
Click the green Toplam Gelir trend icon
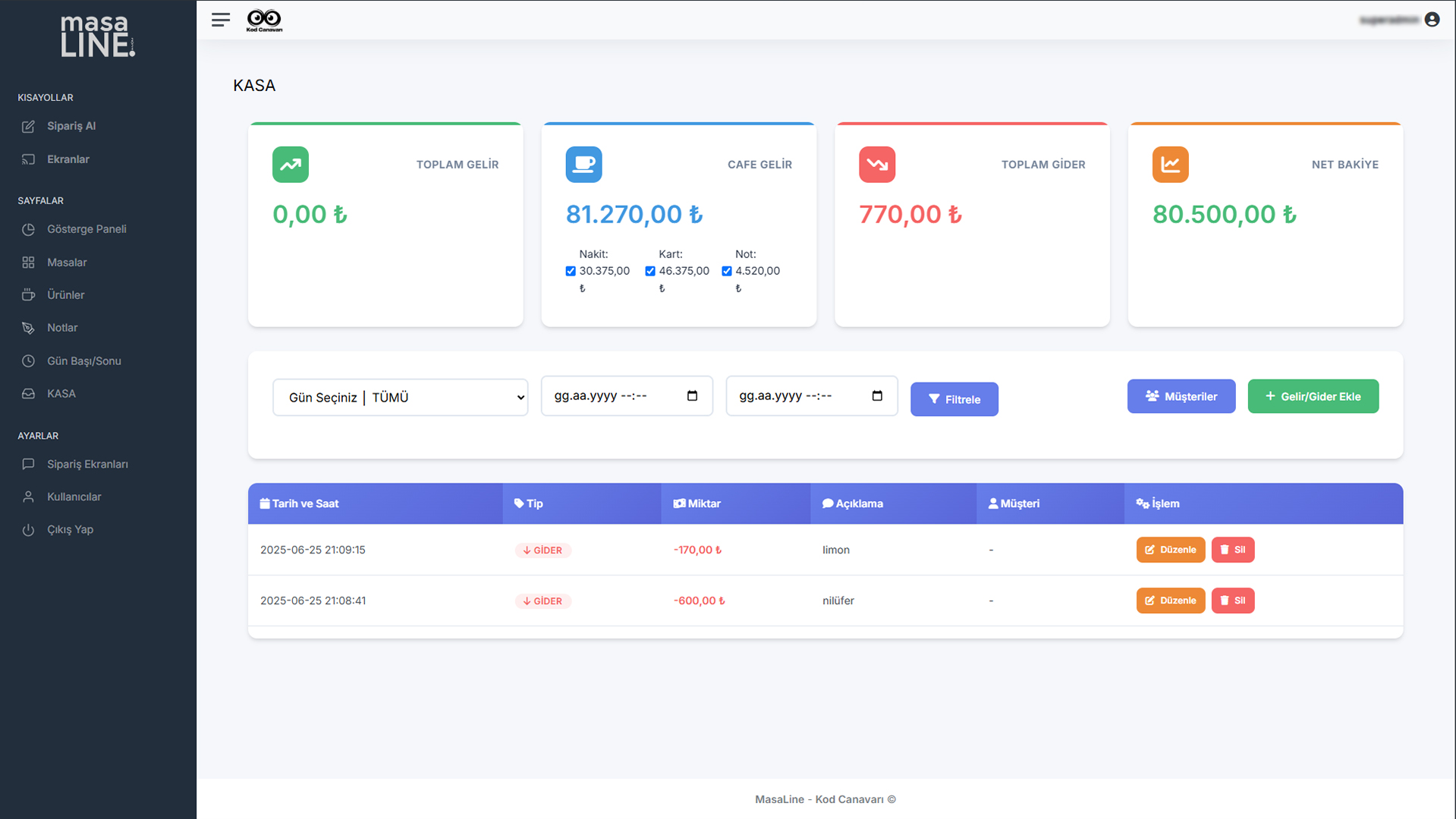pyautogui.click(x=291, y=165)
